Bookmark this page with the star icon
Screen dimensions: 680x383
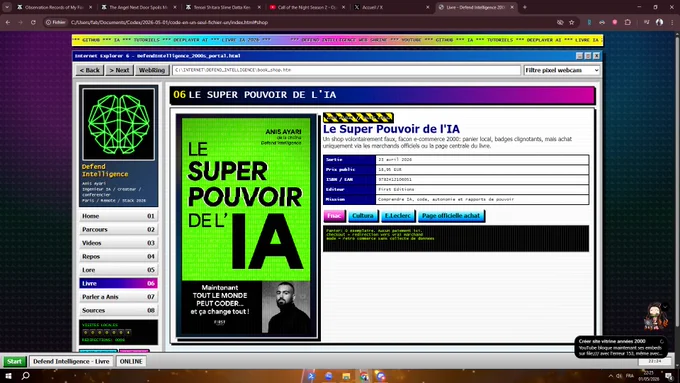click(572, 22)
